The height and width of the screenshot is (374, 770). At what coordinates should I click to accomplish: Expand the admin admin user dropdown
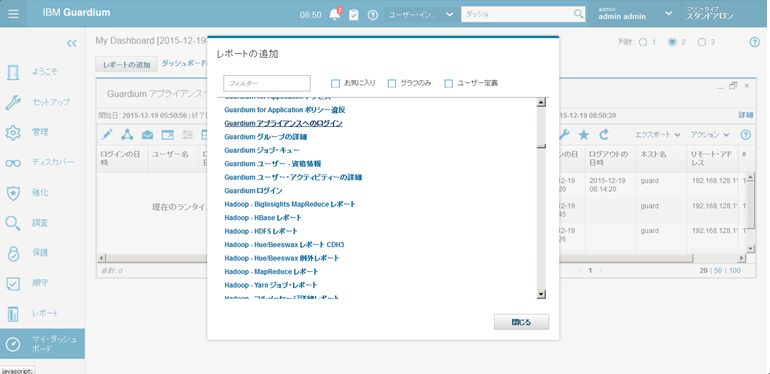667,14
